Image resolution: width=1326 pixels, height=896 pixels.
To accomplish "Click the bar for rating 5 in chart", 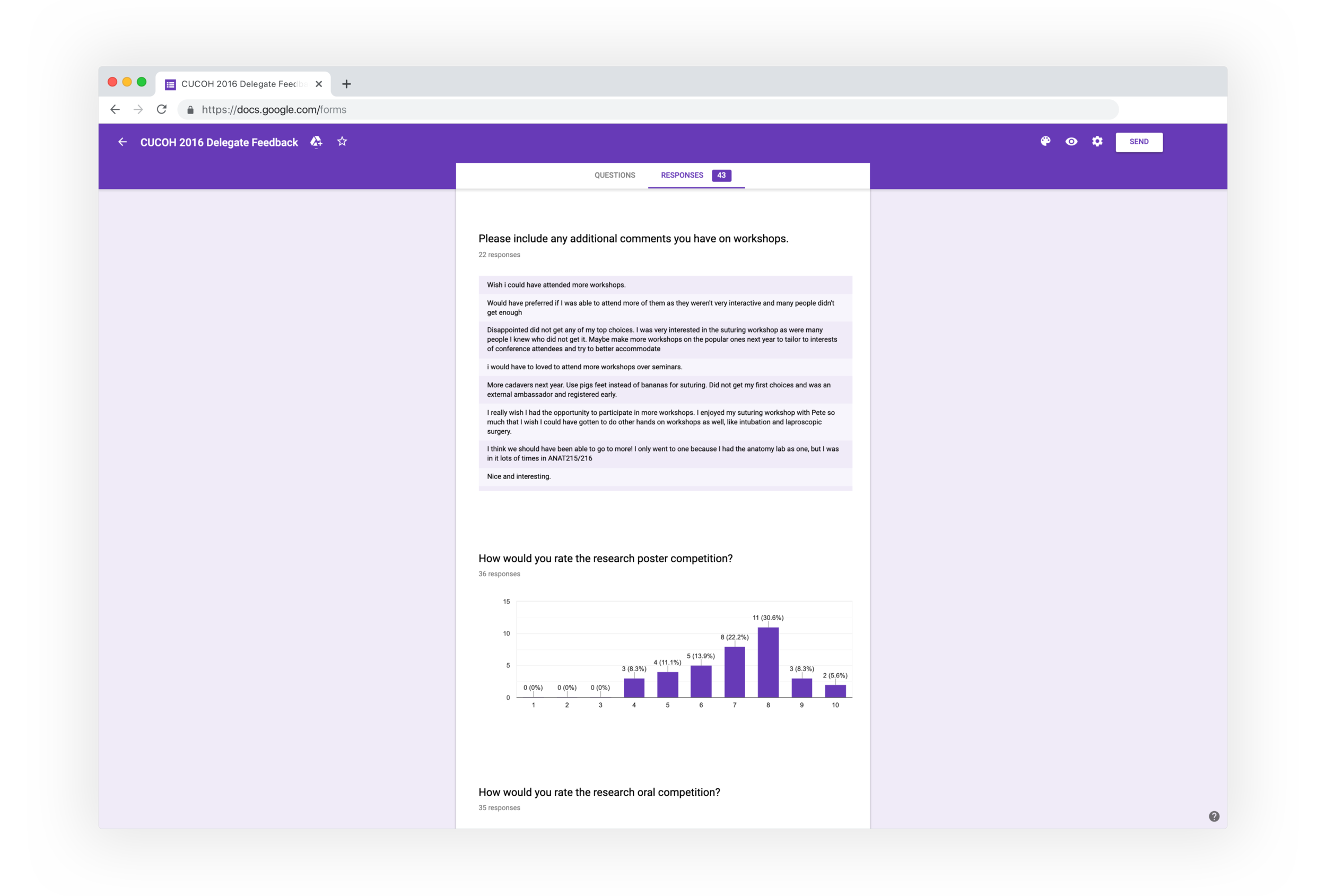I will pos(668,684).
